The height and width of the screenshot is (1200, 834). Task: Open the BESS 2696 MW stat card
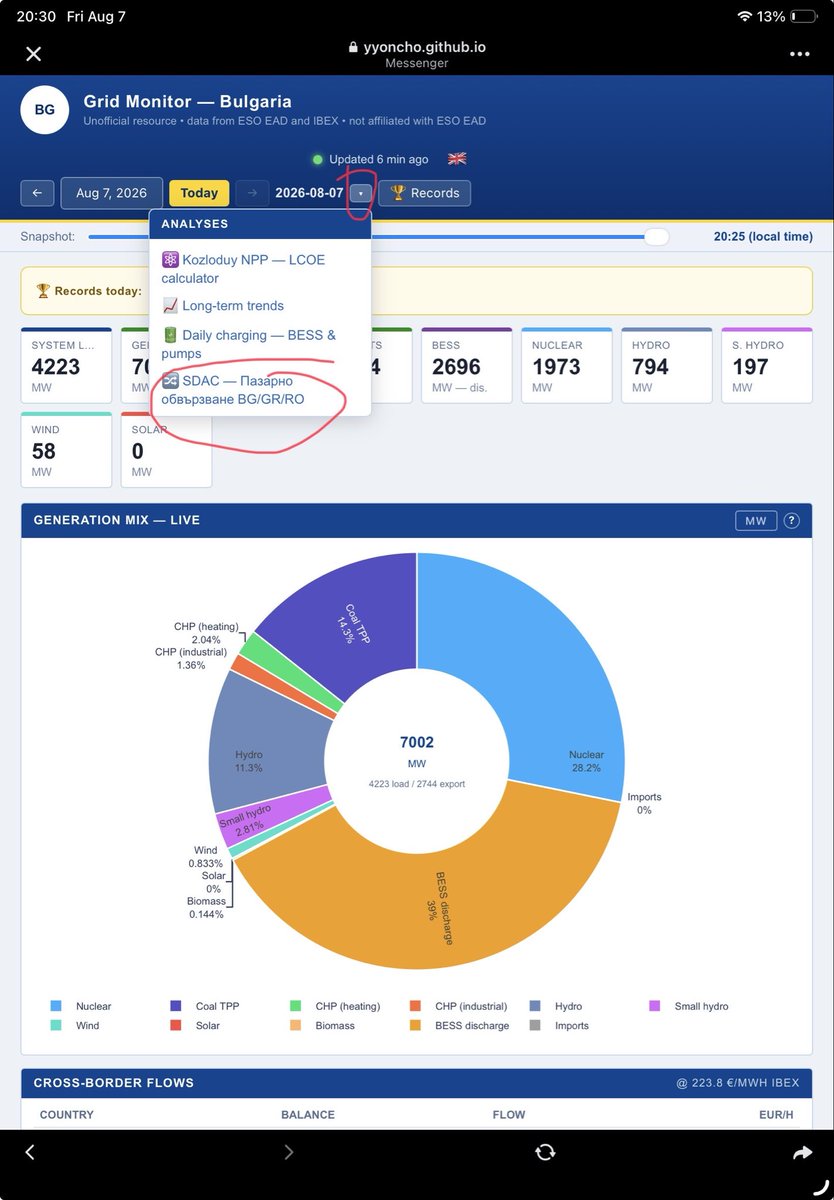tap(467, 365)
